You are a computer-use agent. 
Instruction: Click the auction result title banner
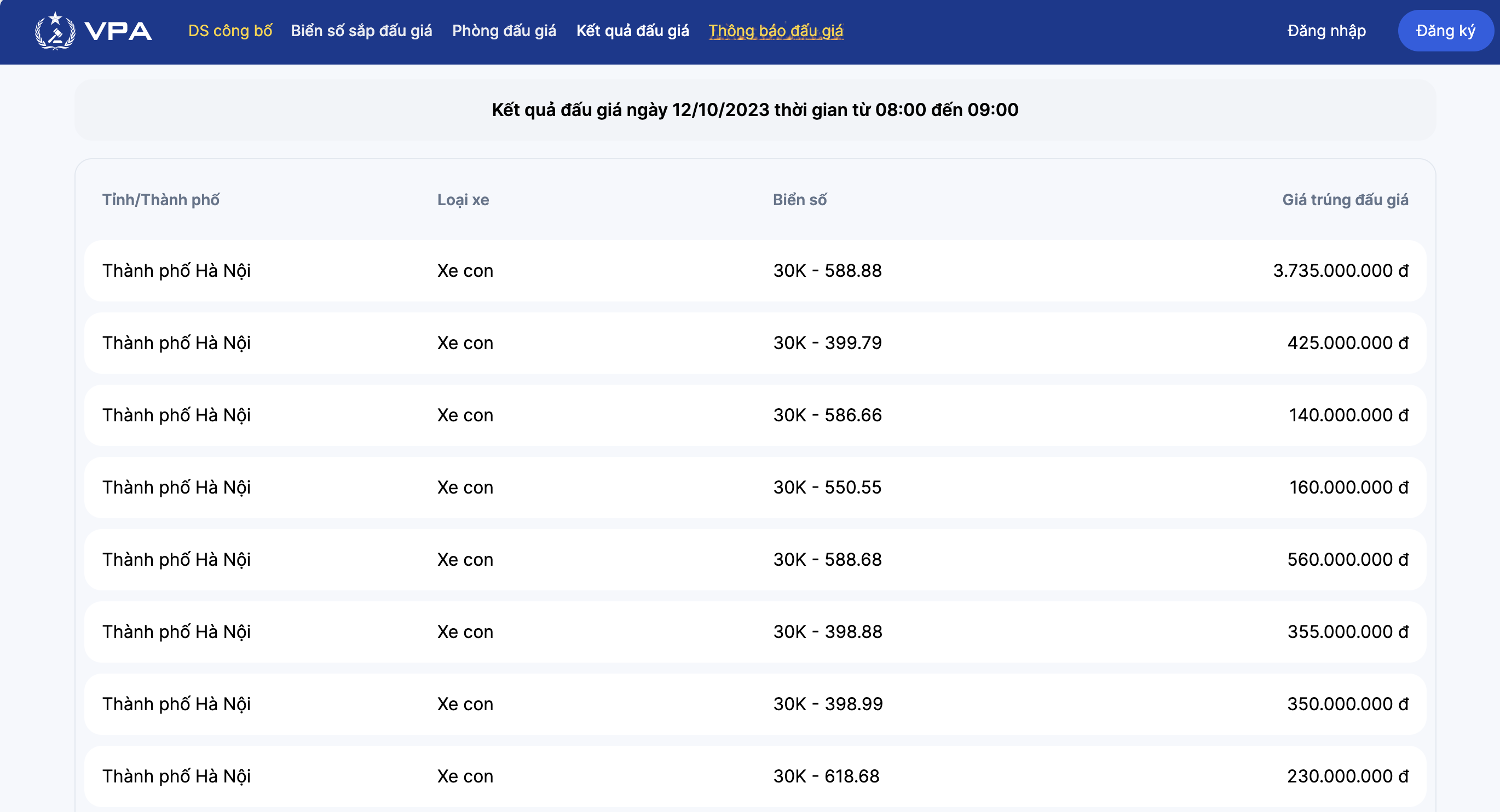[x=755, y=110]
